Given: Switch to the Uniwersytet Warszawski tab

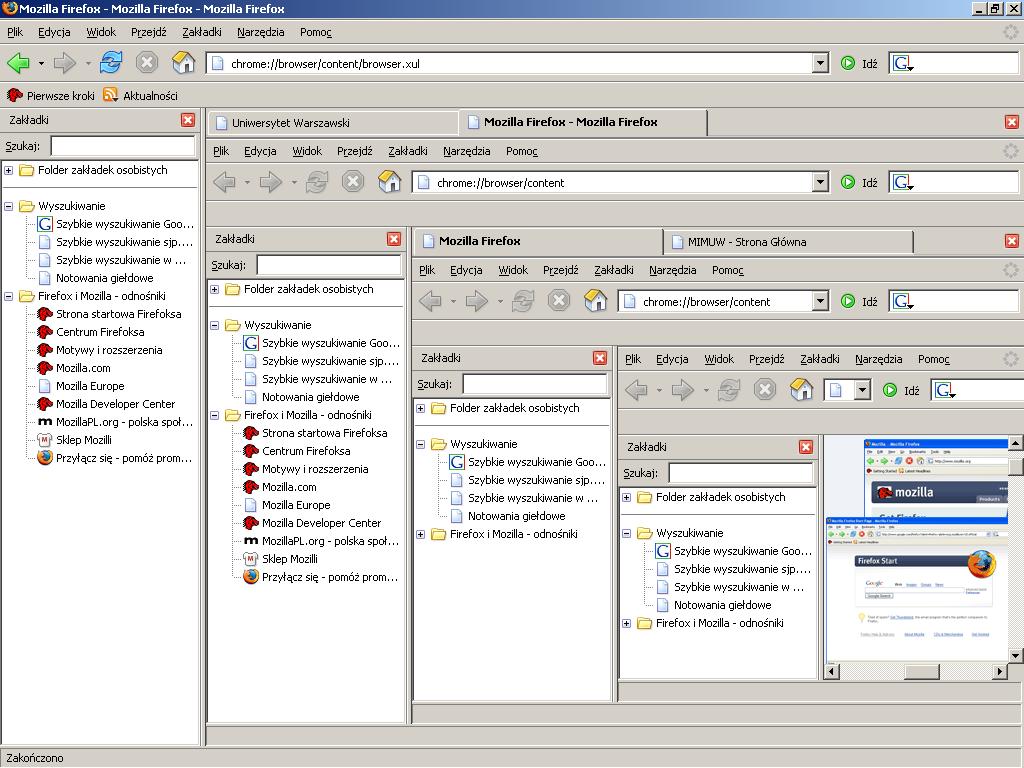Looking at the screenshot, I should tap(333, 123).
